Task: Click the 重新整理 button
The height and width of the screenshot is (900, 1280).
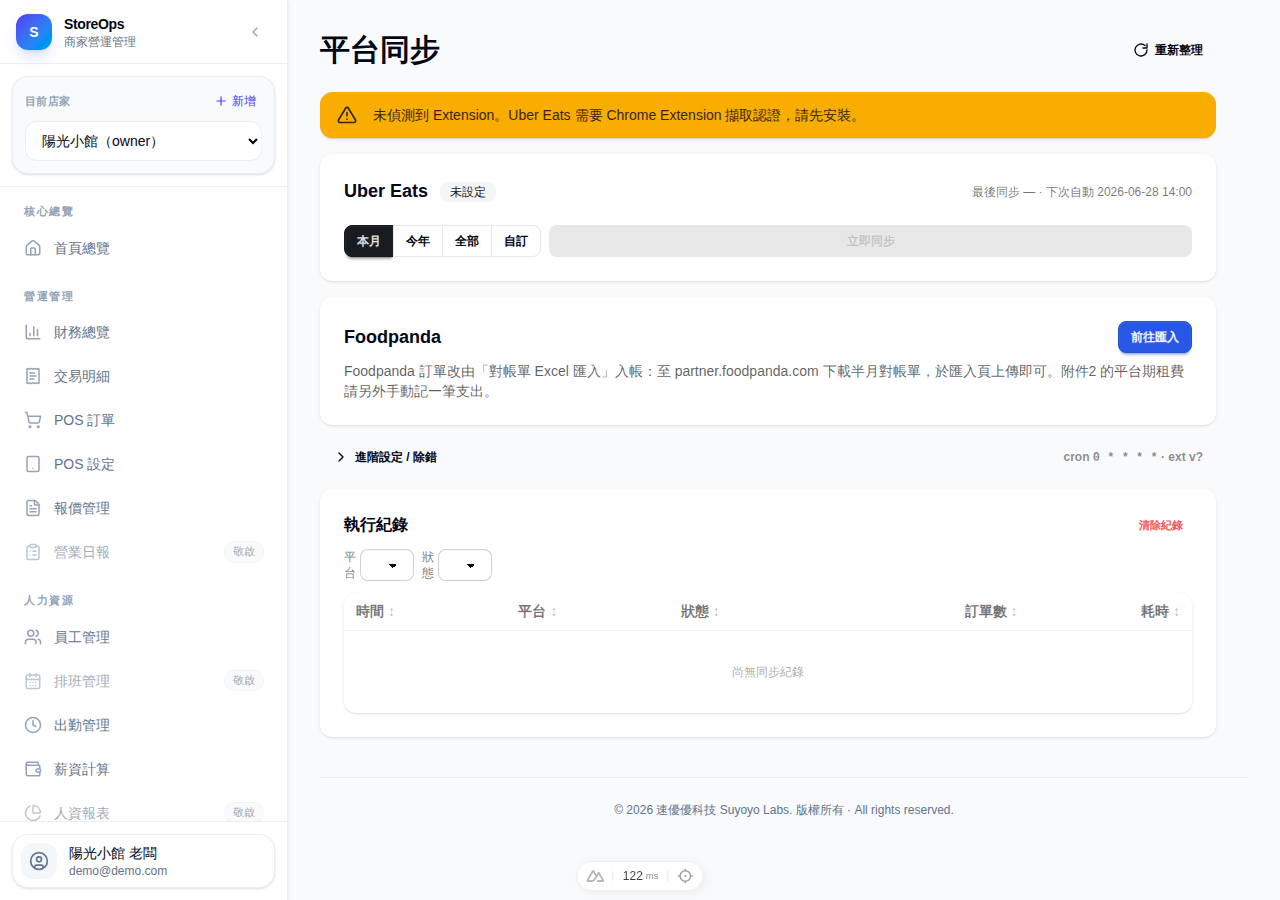Action: 1168,50
